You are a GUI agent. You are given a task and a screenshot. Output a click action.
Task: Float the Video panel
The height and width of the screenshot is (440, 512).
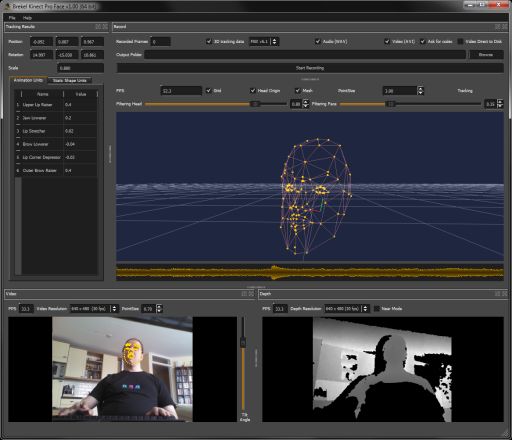coord(244,294)
